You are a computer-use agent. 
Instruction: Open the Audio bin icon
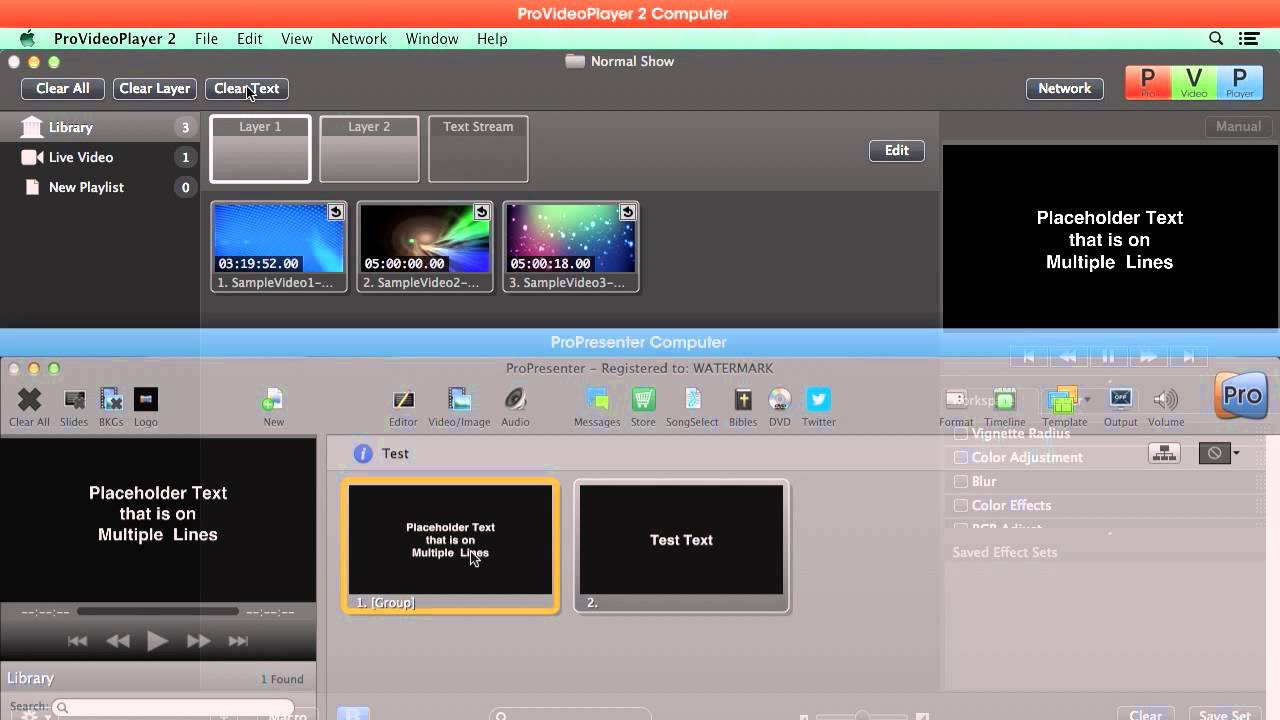point(515,400)
